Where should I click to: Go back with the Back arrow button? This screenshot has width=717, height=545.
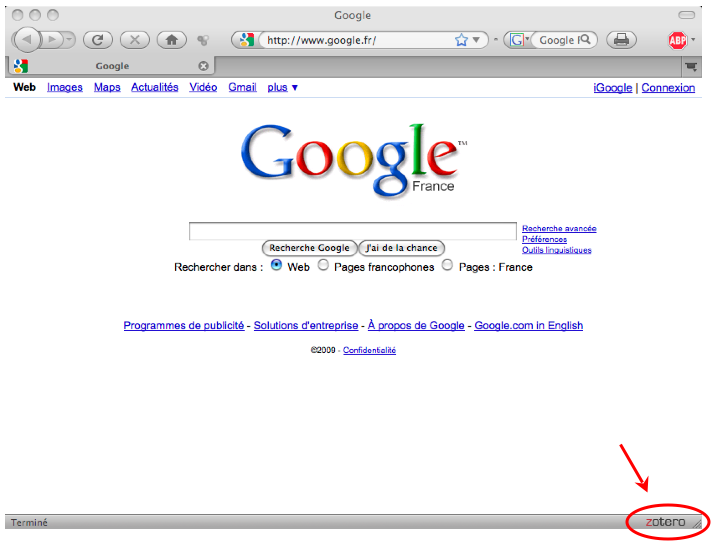point(26,40)
